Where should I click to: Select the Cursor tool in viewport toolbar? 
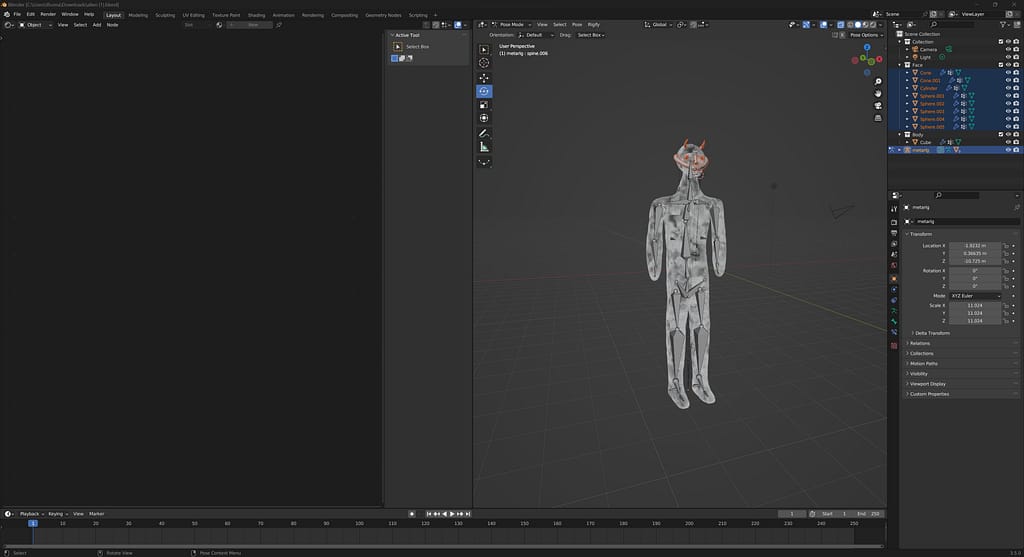click(484, 63)
